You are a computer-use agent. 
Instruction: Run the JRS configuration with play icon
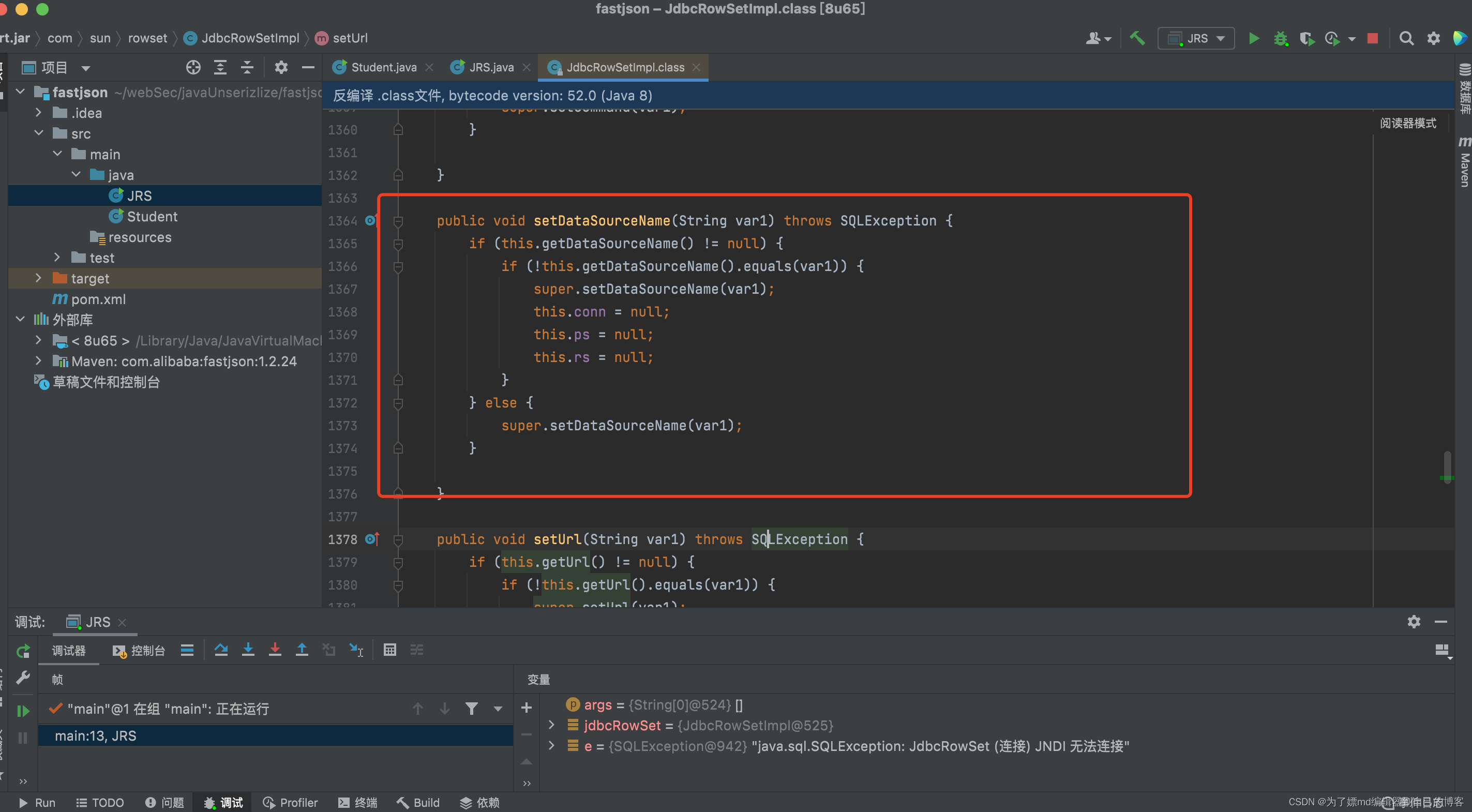(x=1254, y=38)
